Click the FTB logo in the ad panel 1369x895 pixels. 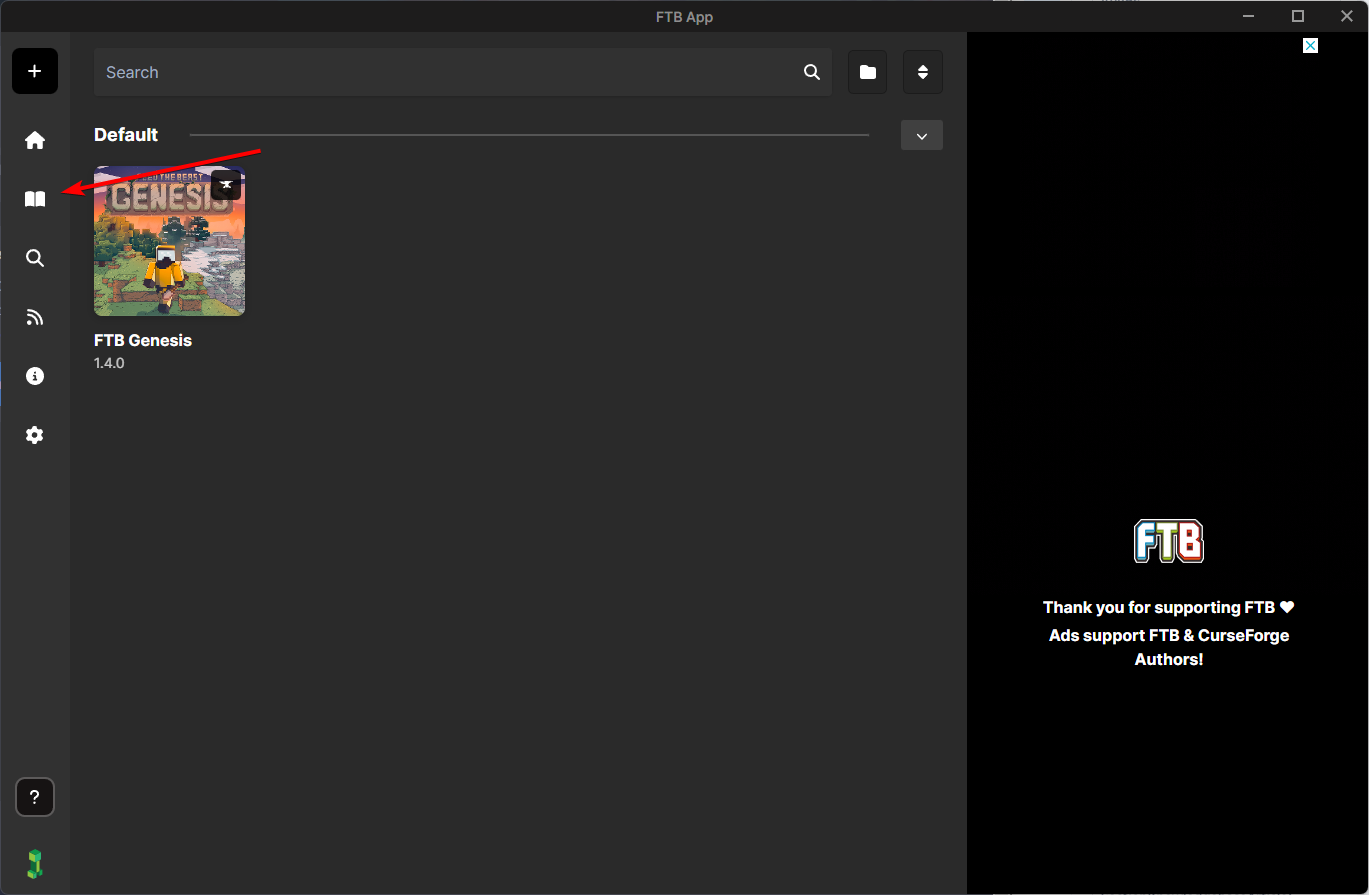click(x=1169, y=541)
